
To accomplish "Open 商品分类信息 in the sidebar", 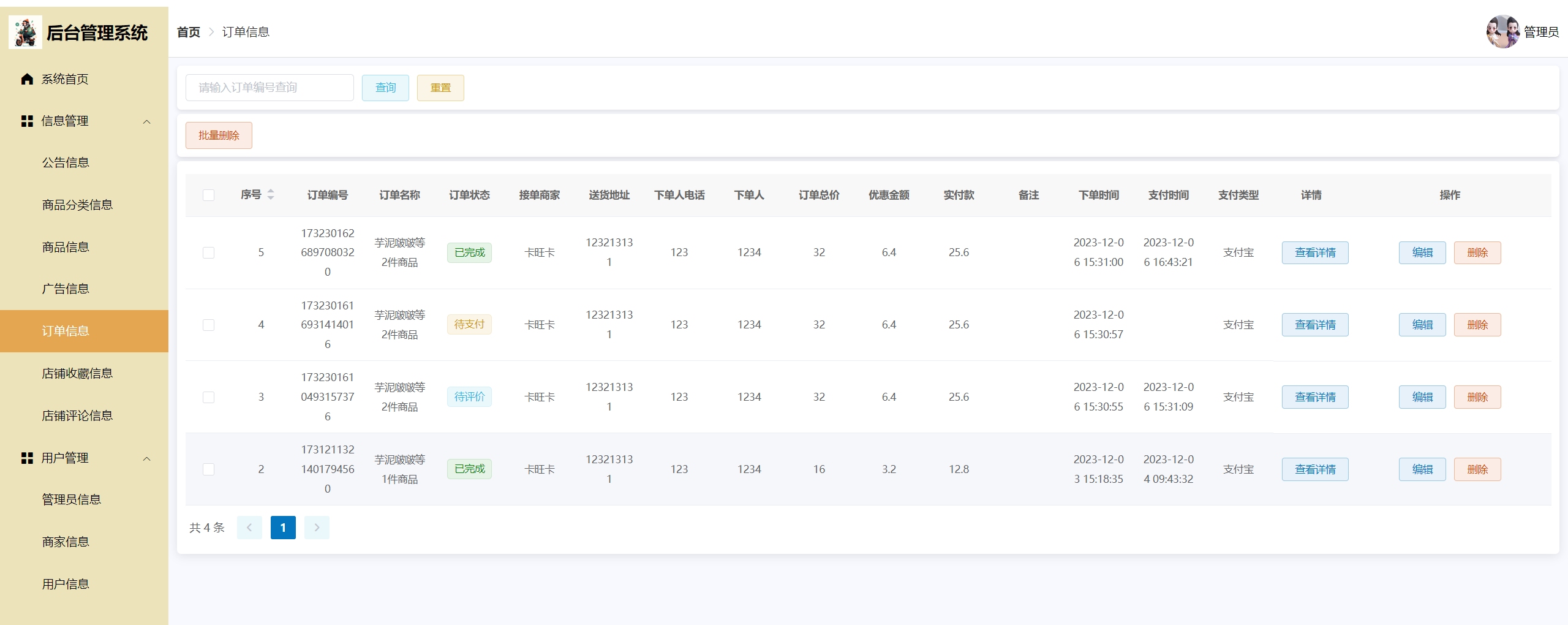I will pyautogui.click(x=84, y=205).
